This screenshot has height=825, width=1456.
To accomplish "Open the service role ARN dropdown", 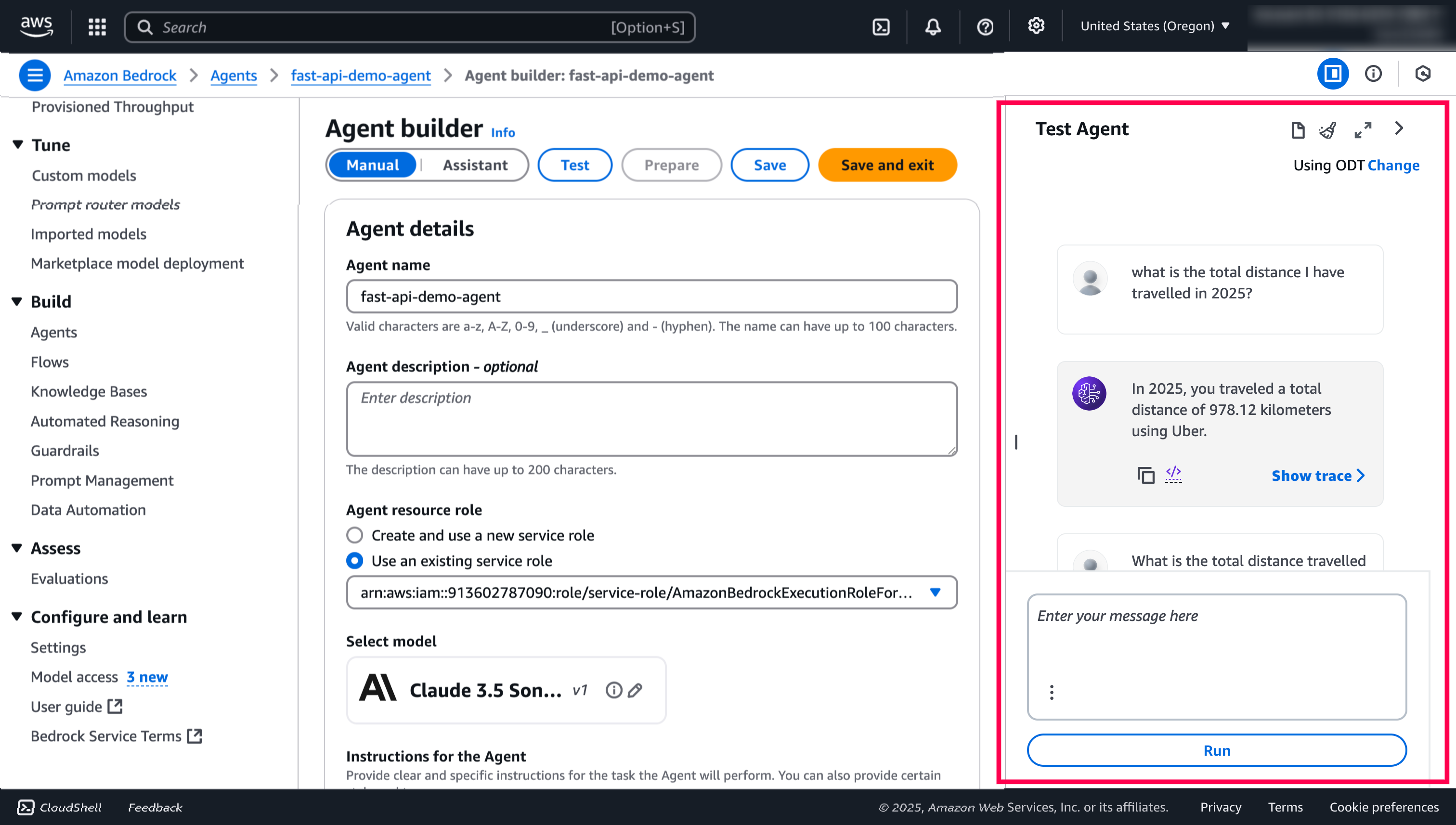I will [x=935, y=592].
